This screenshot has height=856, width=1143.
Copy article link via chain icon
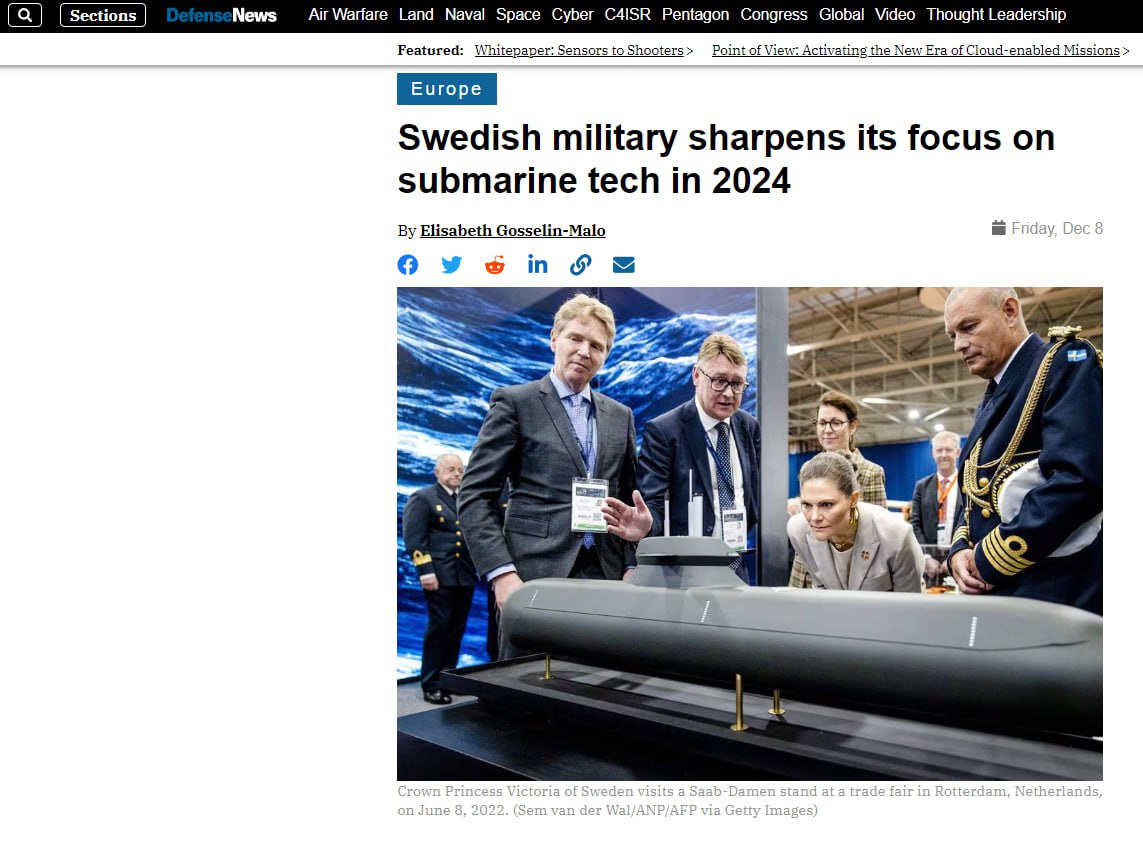(580, 265)
